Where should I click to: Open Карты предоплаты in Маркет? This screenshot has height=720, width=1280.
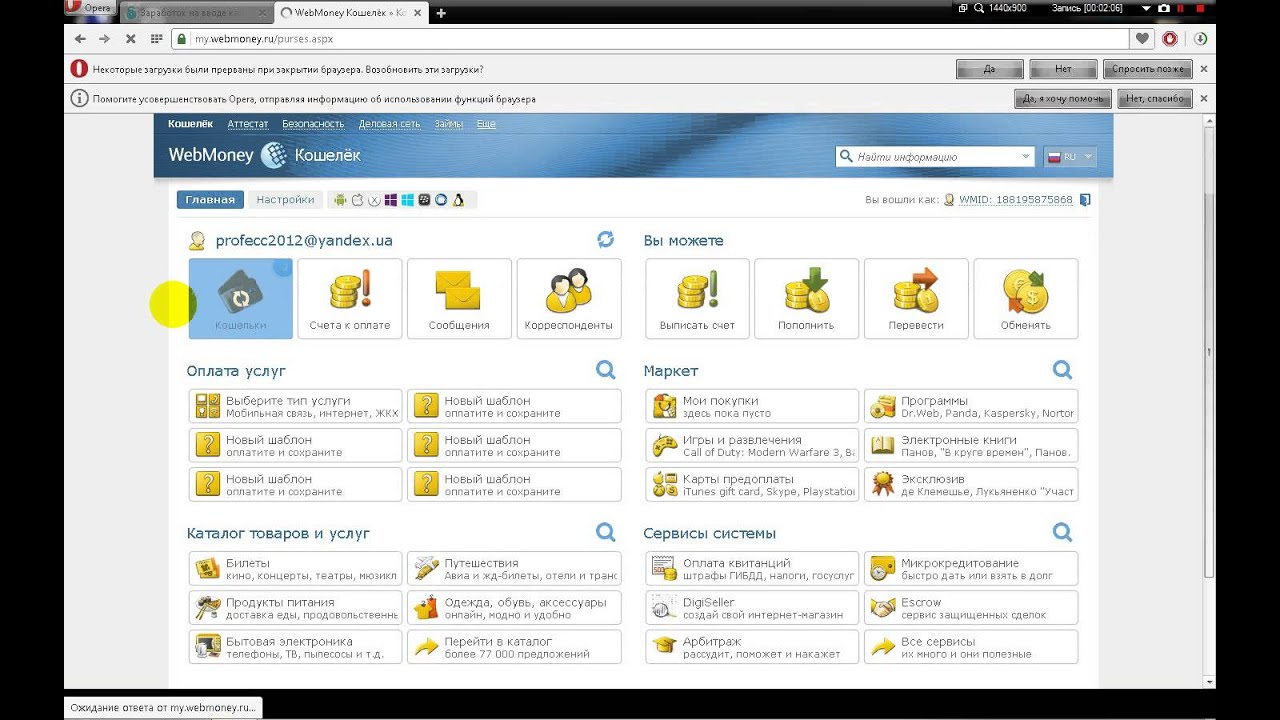tap(752, 484)
